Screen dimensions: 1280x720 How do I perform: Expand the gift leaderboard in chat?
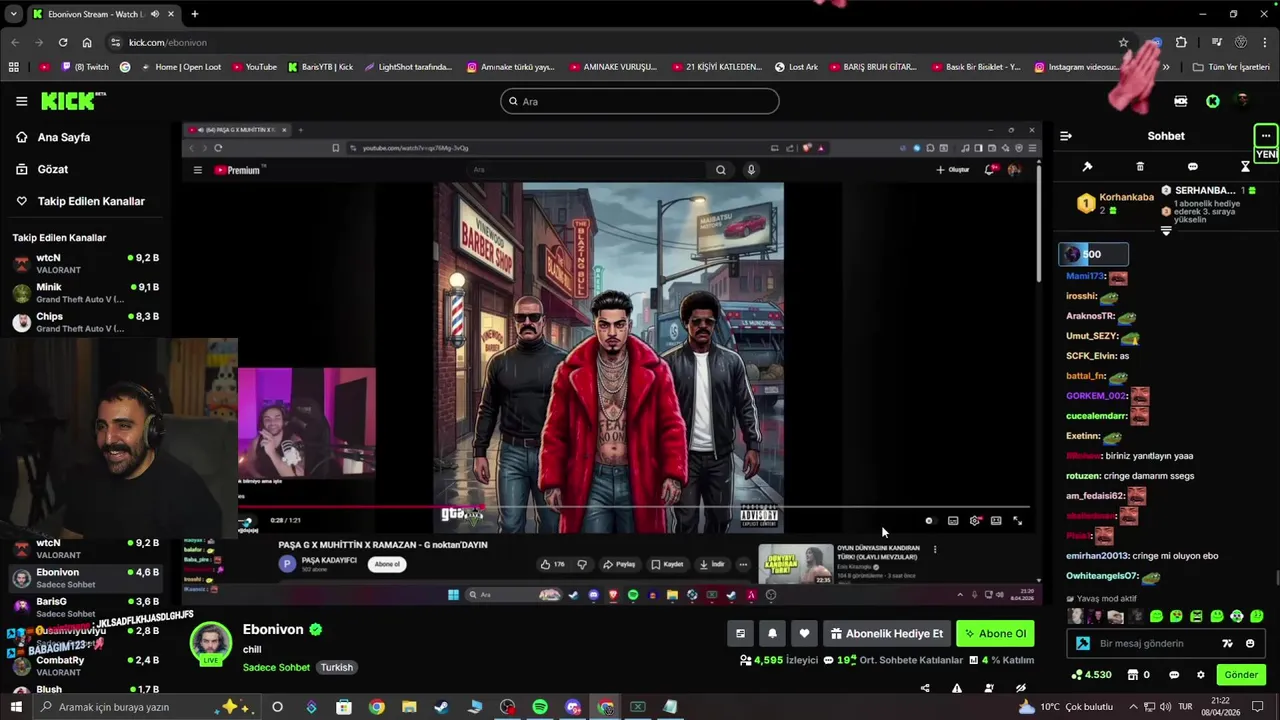(1166, 231)
